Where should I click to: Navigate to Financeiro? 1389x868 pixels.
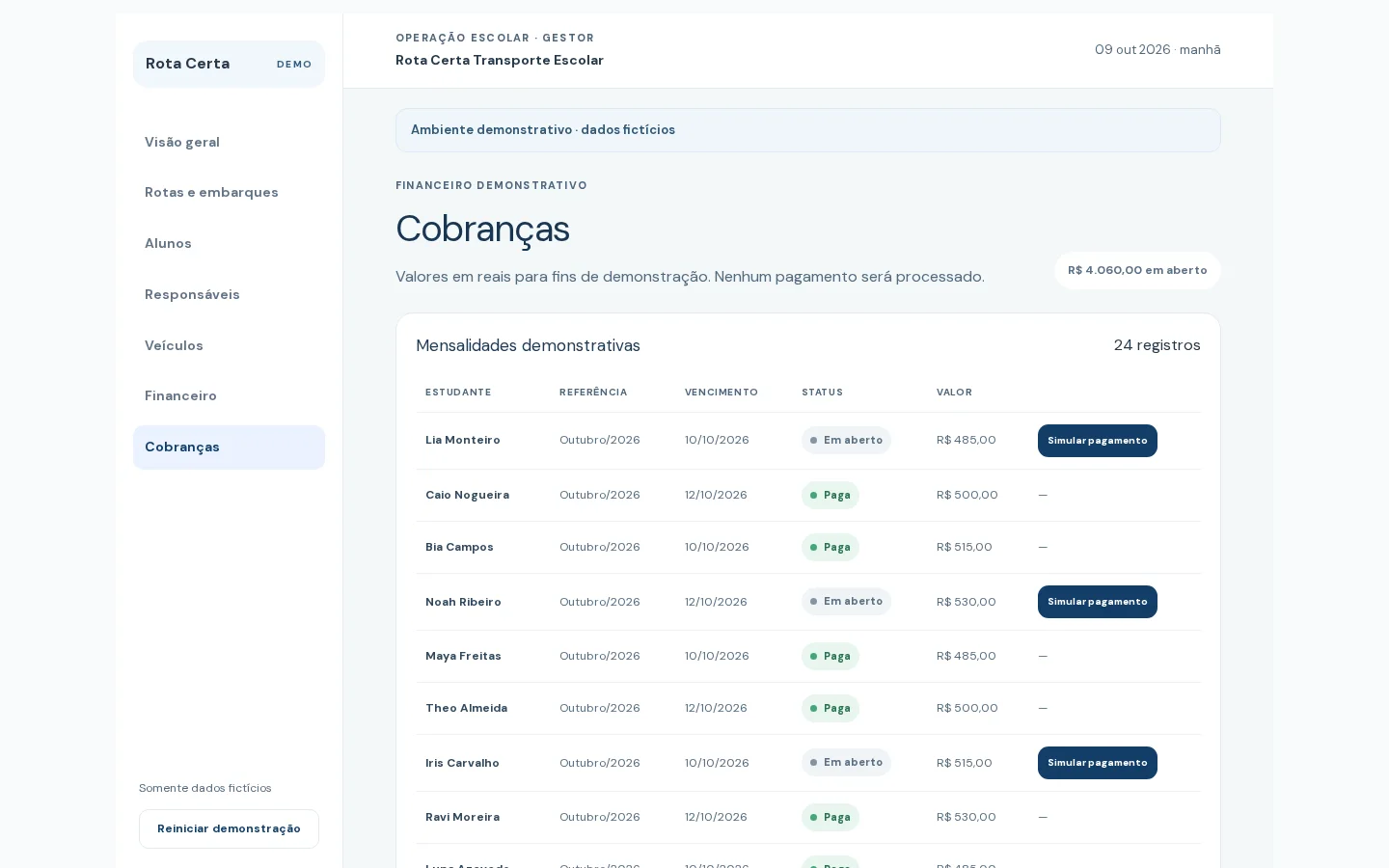point(229,395)
